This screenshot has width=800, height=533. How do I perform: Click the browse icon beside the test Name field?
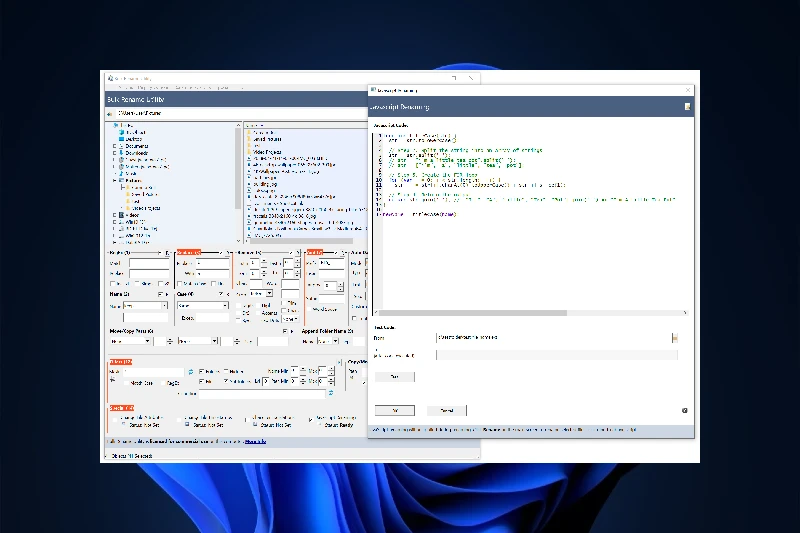click(x=674, y=338)
